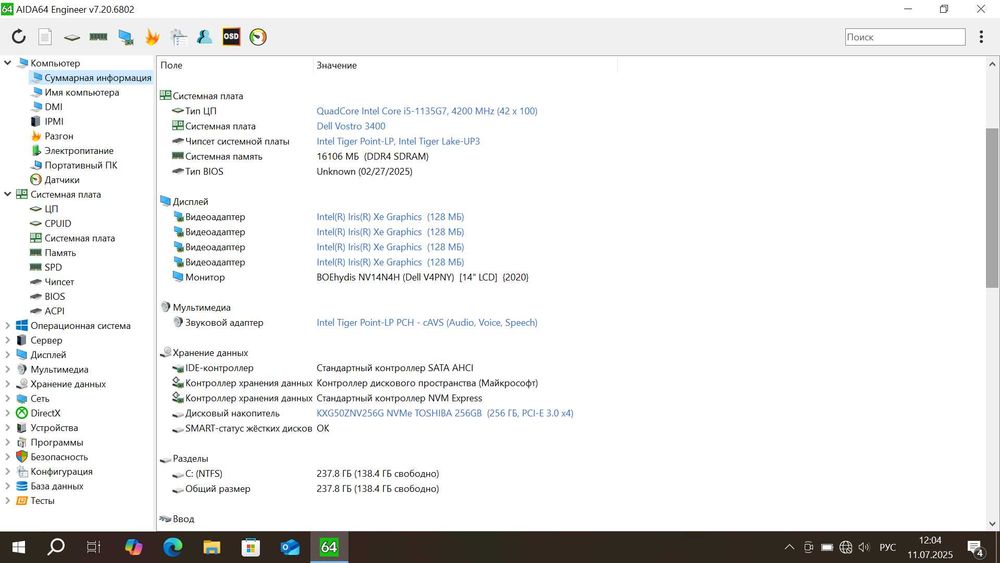Screen dimensions: 1000x563
Task: Select the BOEhydis NV14N4H monitor value
Action: [x=422, y=277]
